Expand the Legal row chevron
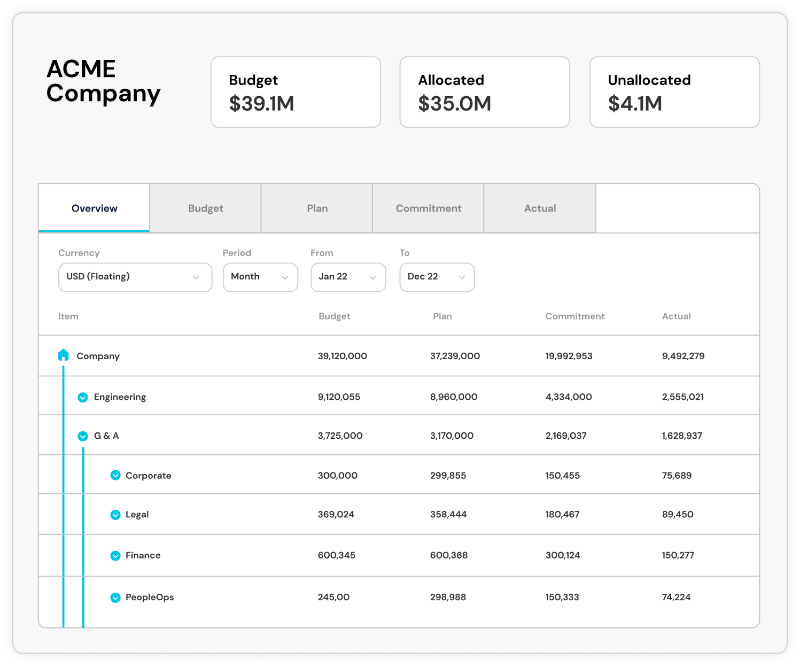800x667 pixels. 115,514
